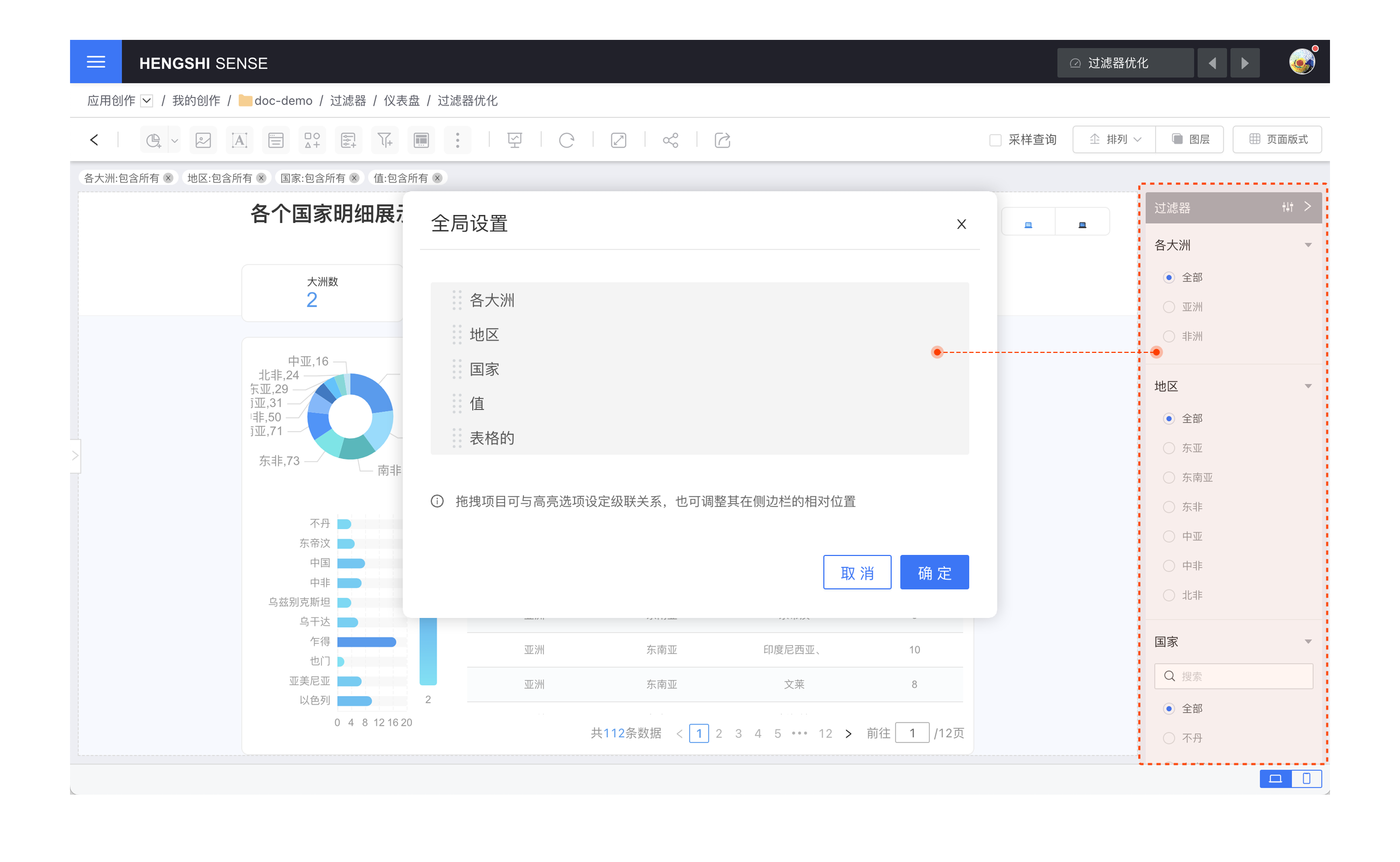Refresh the dashboard
This screenshot has width=1400, height=862.
pyautogui.click(x=566, y=140)
